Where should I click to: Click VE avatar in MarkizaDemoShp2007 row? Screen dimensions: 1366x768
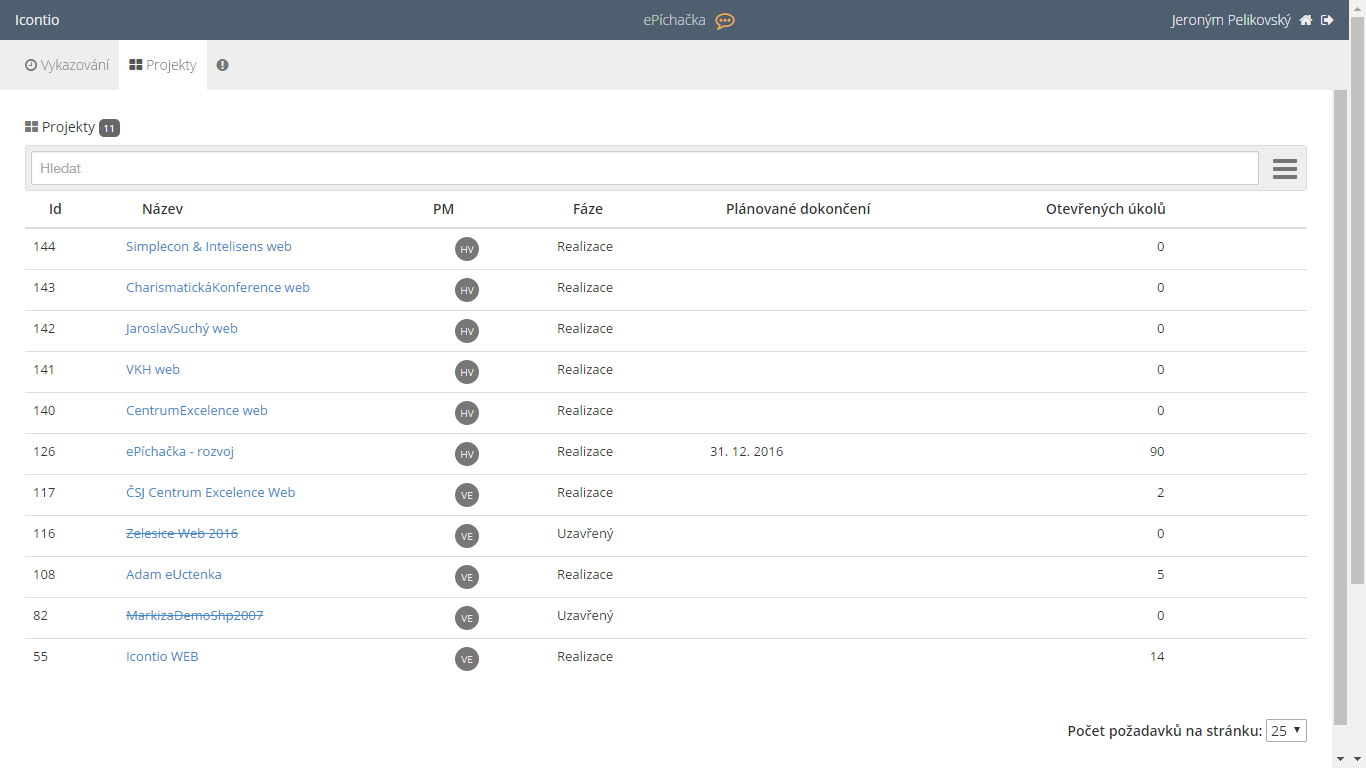[x=466, y=618]
